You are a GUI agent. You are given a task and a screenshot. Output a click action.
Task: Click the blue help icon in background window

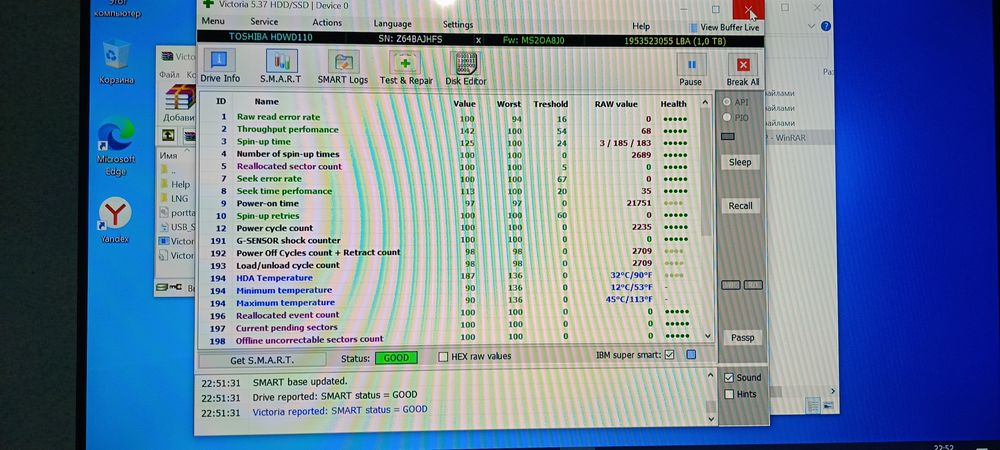pos(826,26)
